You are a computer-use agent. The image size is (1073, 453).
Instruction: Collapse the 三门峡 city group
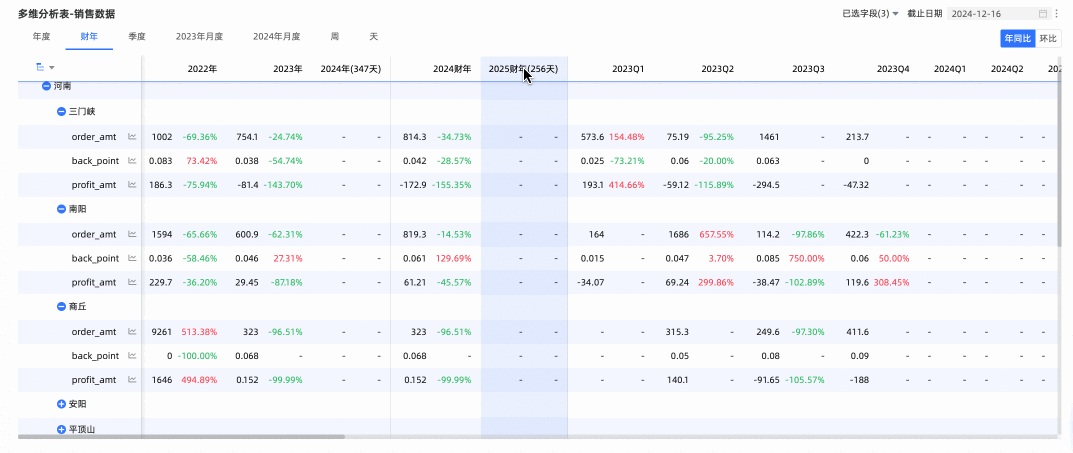pyautogui.click(x=61, y=111)
